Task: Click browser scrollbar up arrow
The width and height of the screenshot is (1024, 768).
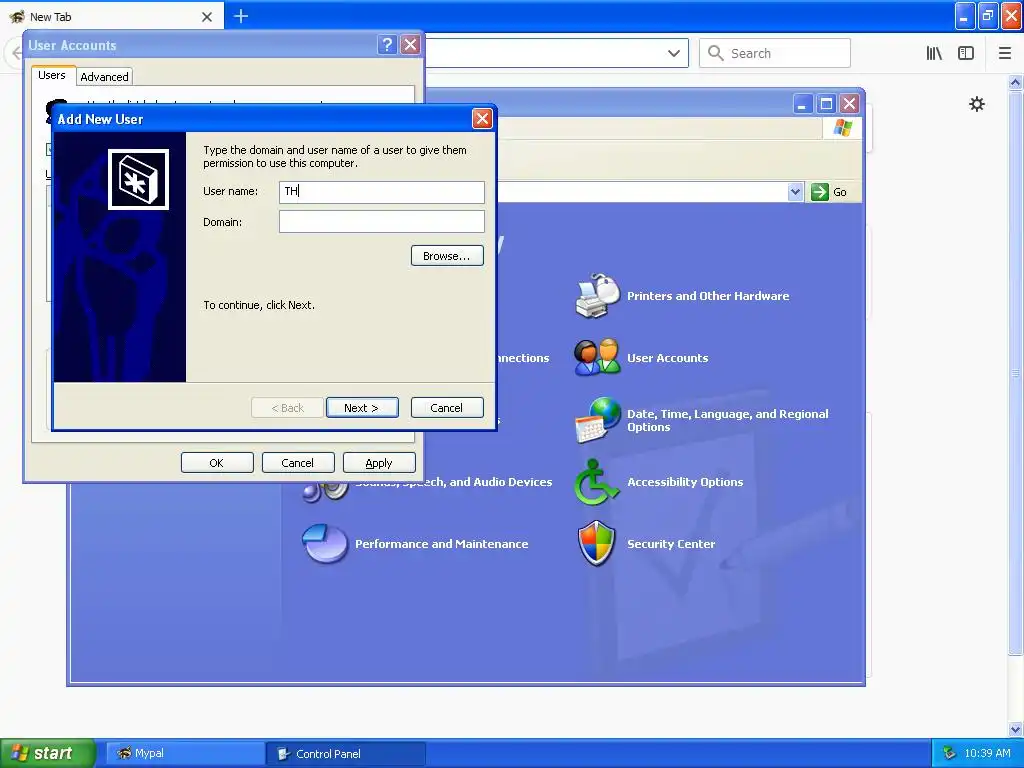Action: pos(1015,82)
